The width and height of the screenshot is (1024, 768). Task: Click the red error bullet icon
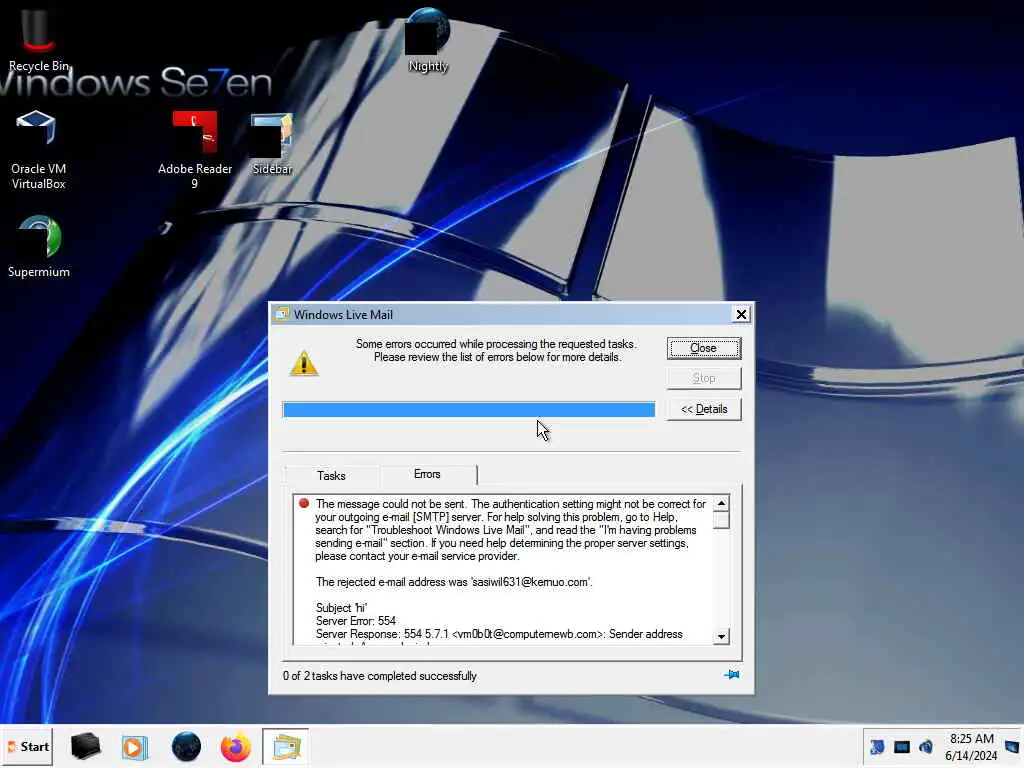tap(304, 503)
